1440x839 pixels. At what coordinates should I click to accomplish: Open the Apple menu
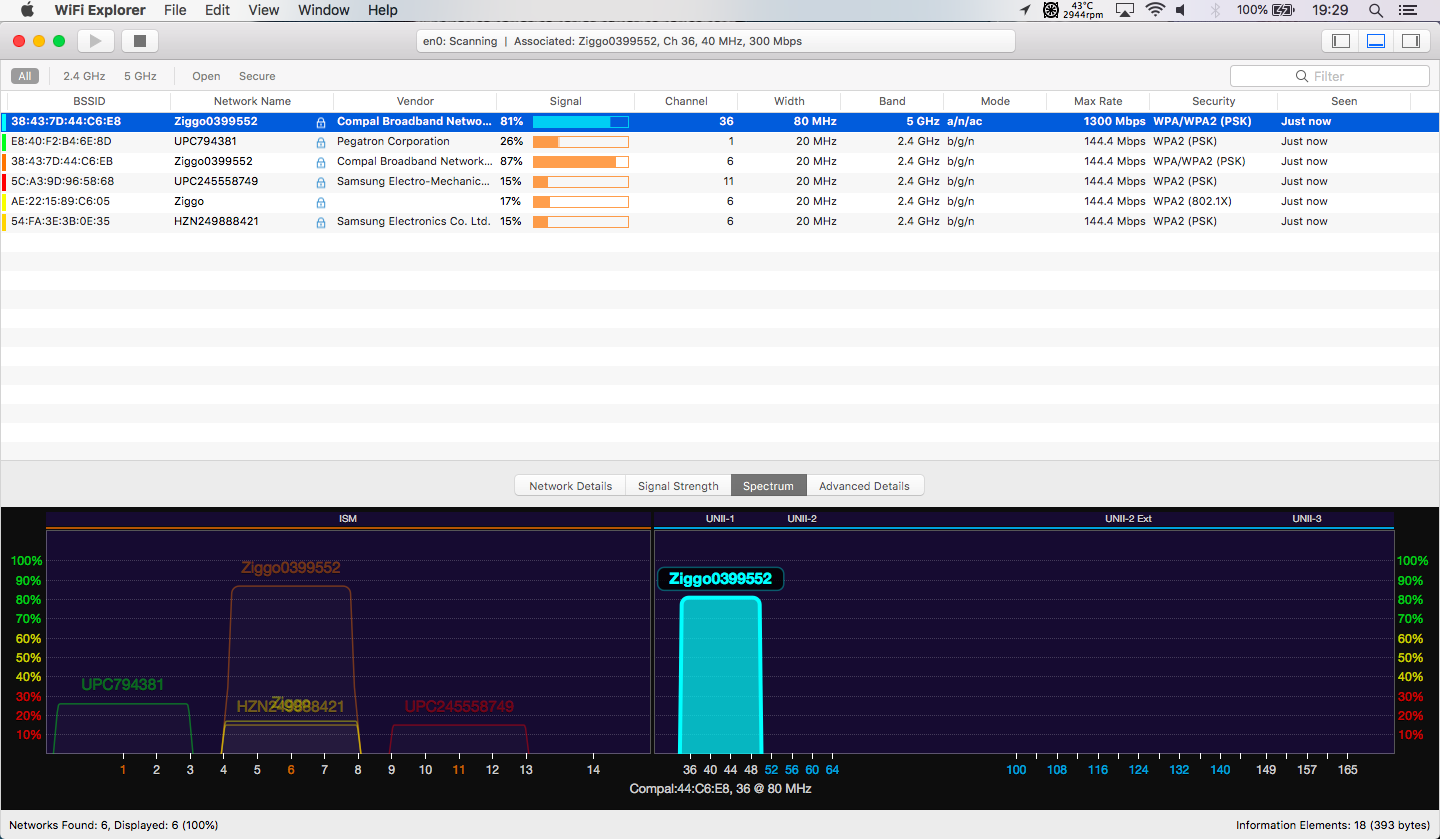click(x=27, y=10)
